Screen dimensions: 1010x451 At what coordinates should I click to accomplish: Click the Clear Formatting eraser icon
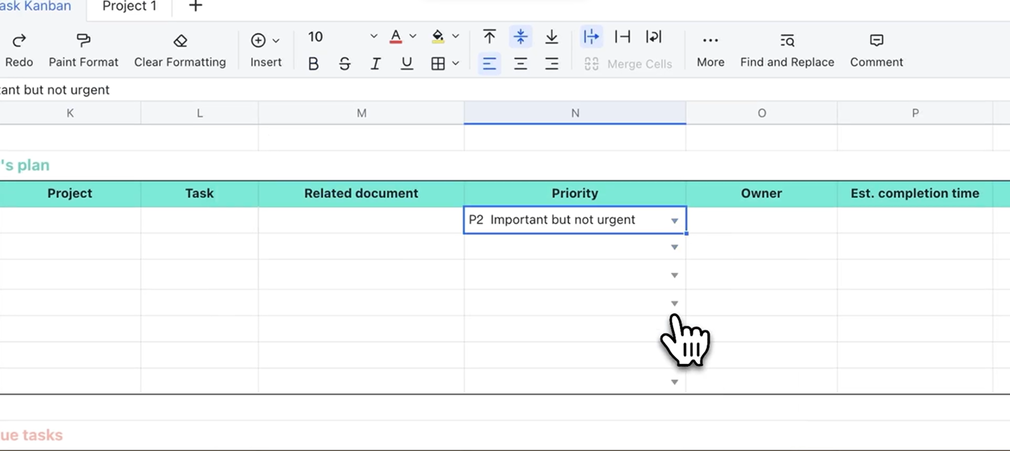click(x=180, y=40)
